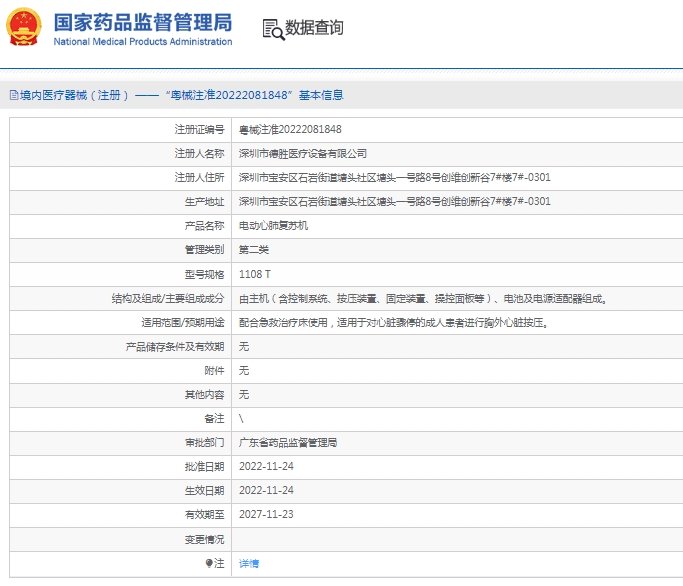This screenshot has height=586, width=683.
Task: Click the 其他内容 label
Action: click(x=204, y=394)
